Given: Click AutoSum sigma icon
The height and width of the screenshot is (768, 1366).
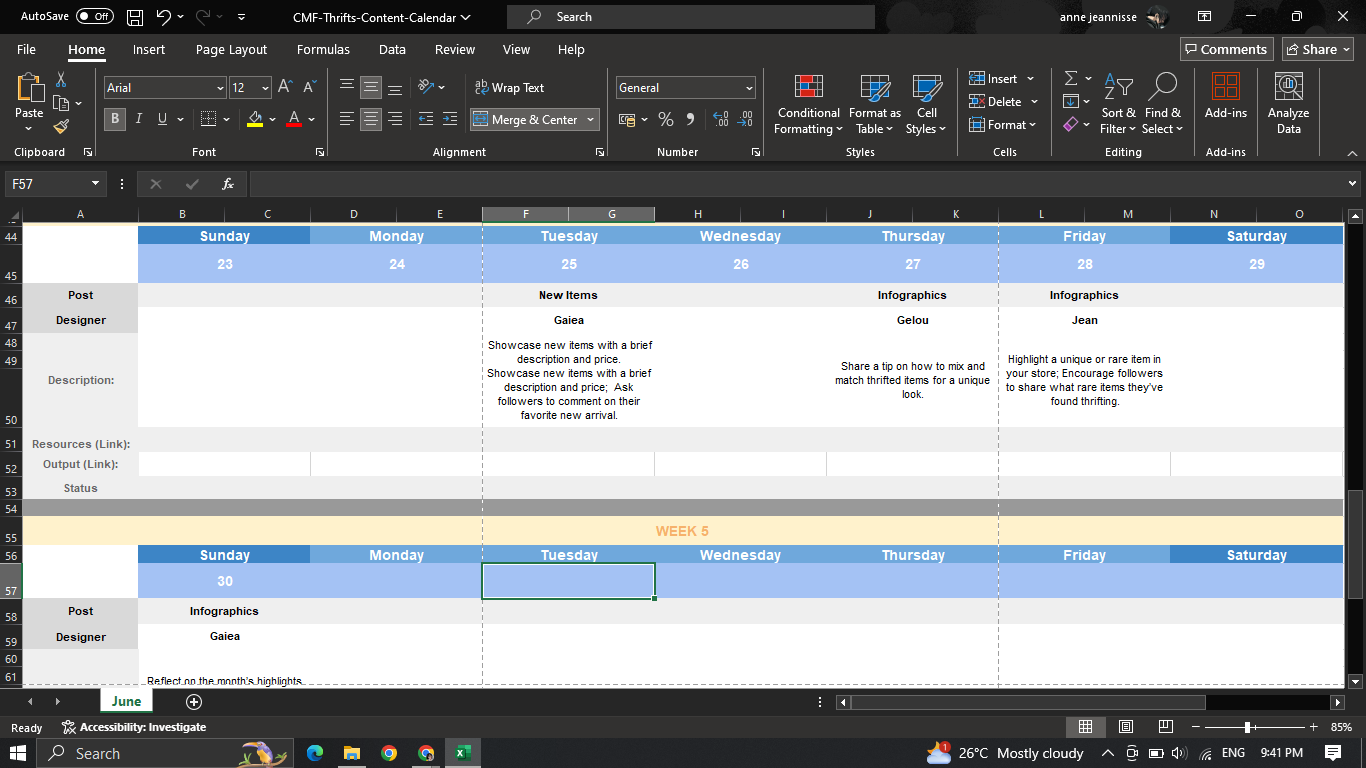Looking at the screenshot, I should pyautogui.click(x=1071, y=78).
